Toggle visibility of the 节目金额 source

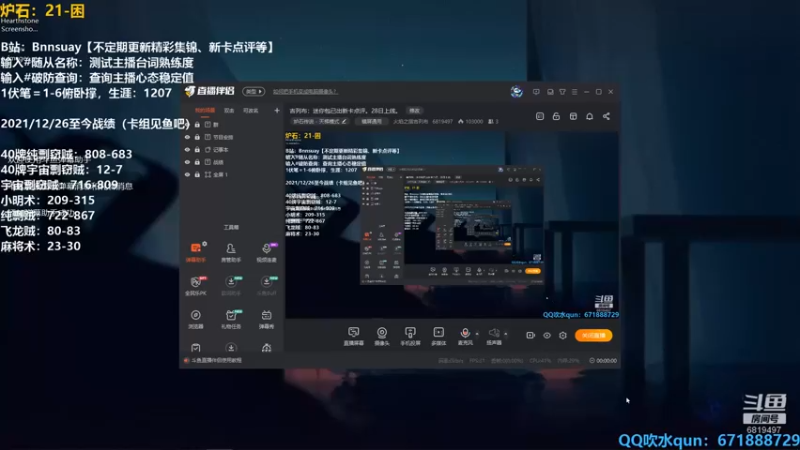pyautogui.click(x=187, y=137)
